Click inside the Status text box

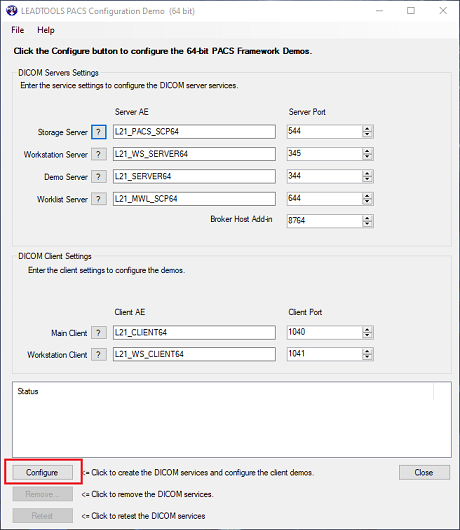[232, 419]
